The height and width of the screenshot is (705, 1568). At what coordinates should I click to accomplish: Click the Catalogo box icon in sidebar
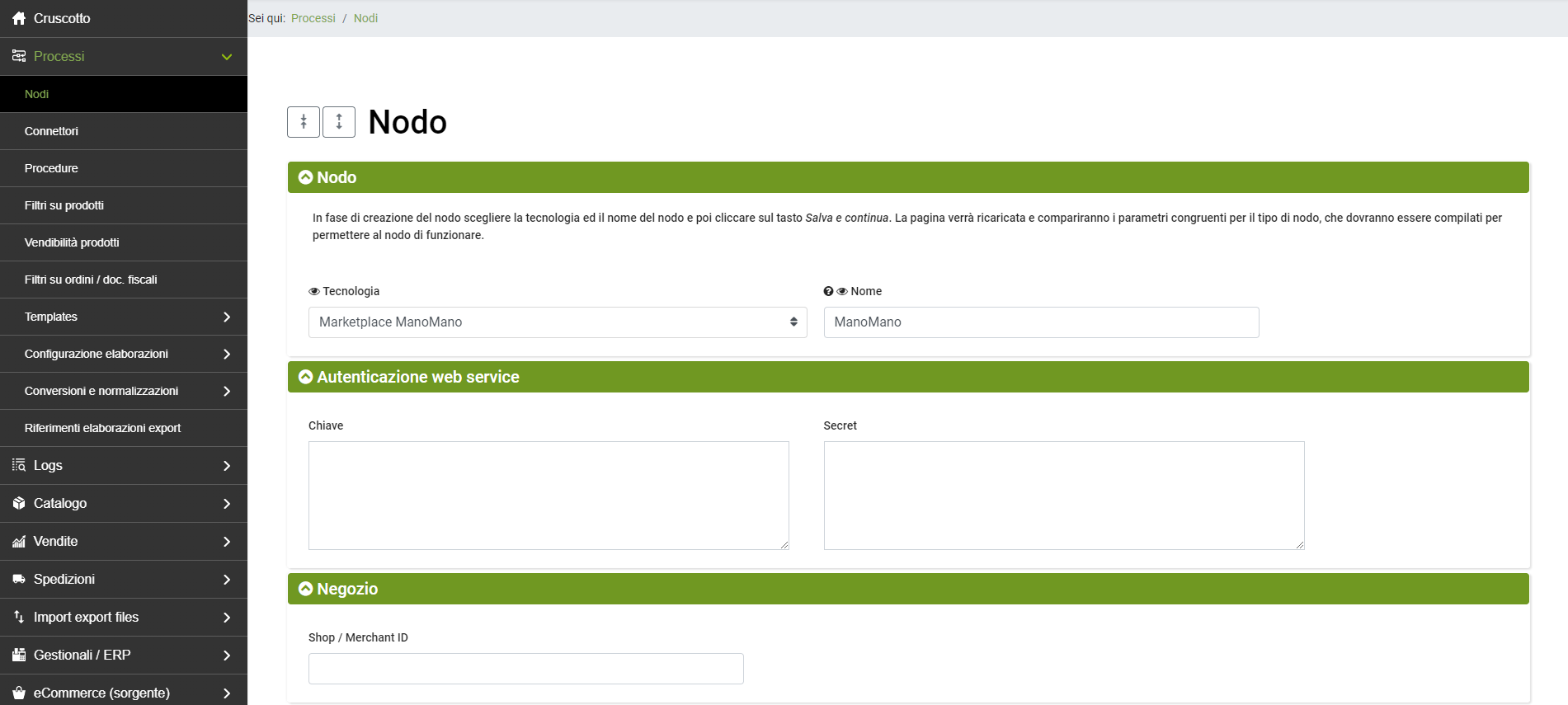19,503
